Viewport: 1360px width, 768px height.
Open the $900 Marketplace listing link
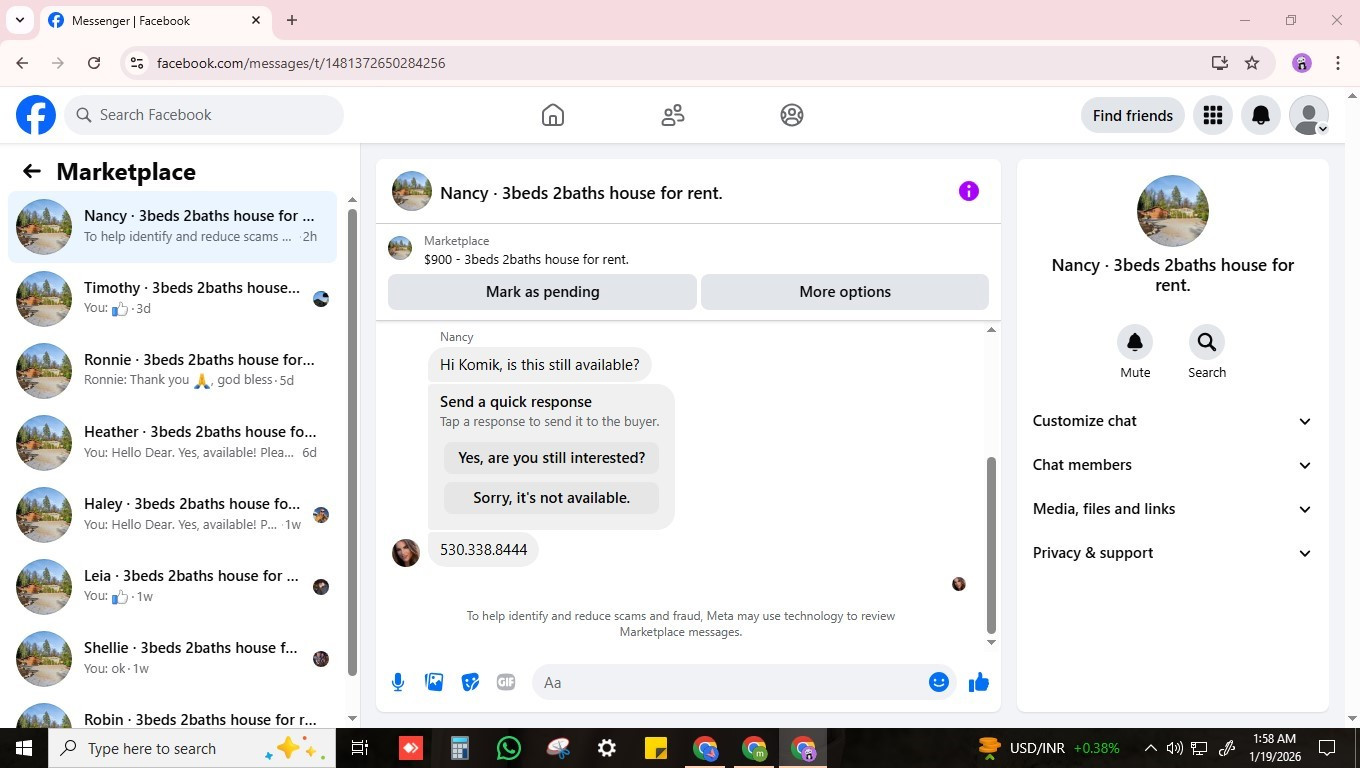coord(526,259)
